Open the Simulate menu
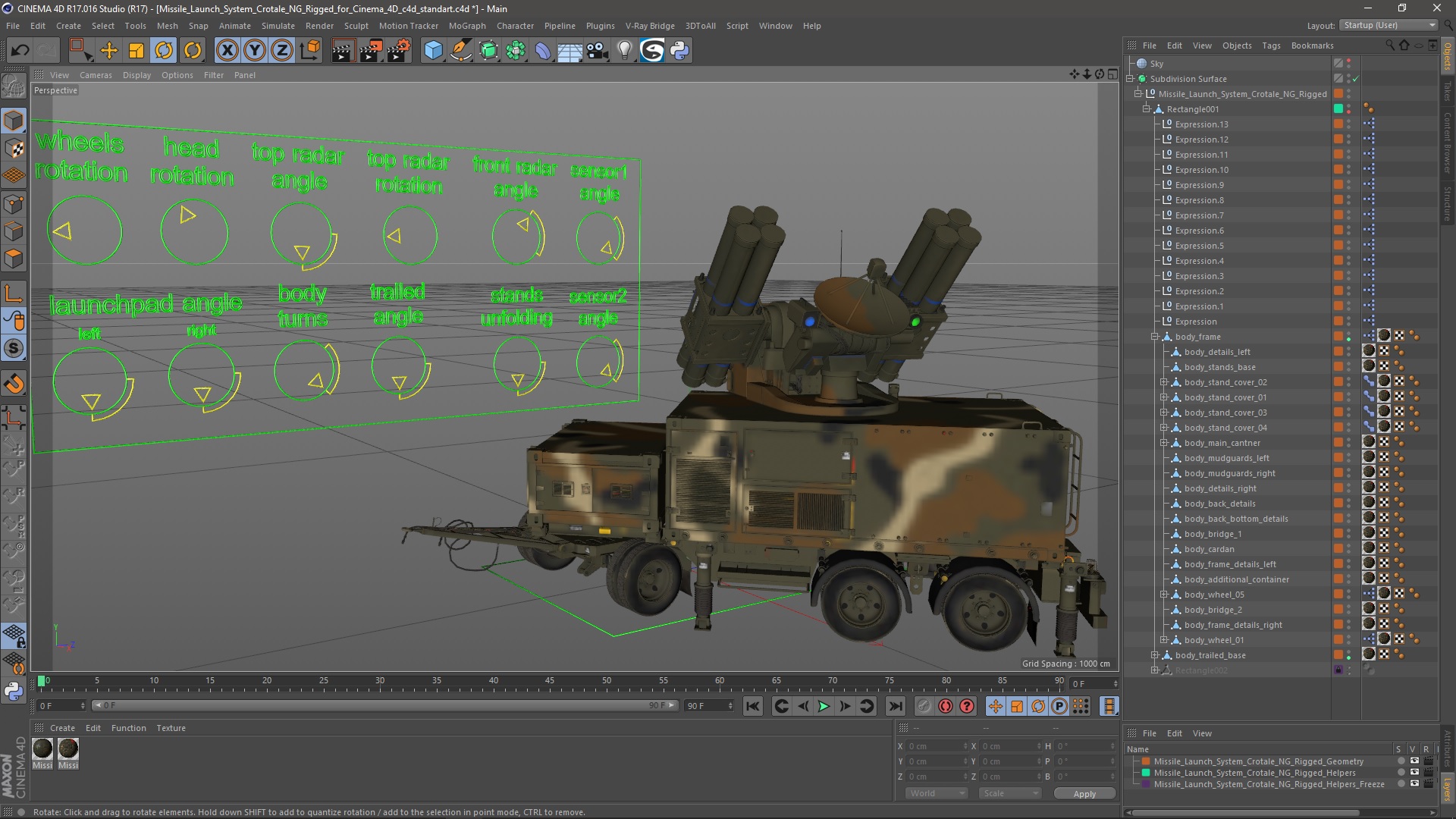 point(278,26)
